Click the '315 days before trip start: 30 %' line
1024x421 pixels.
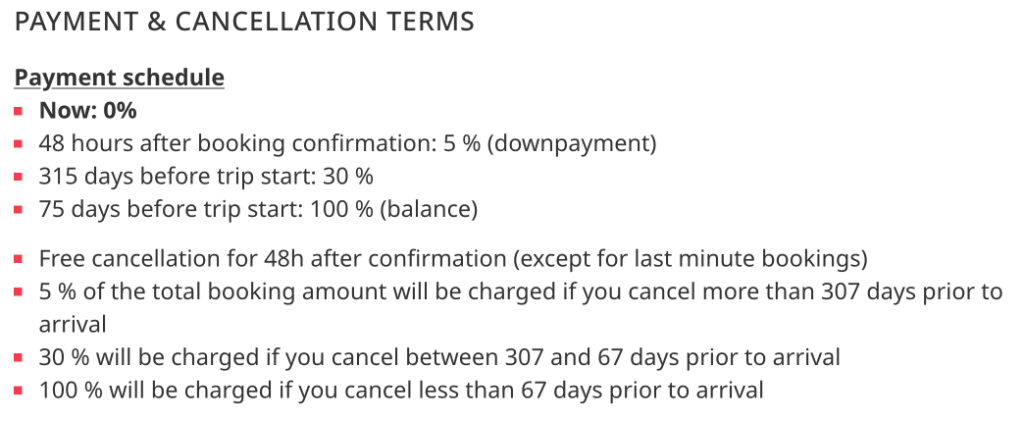206,177
